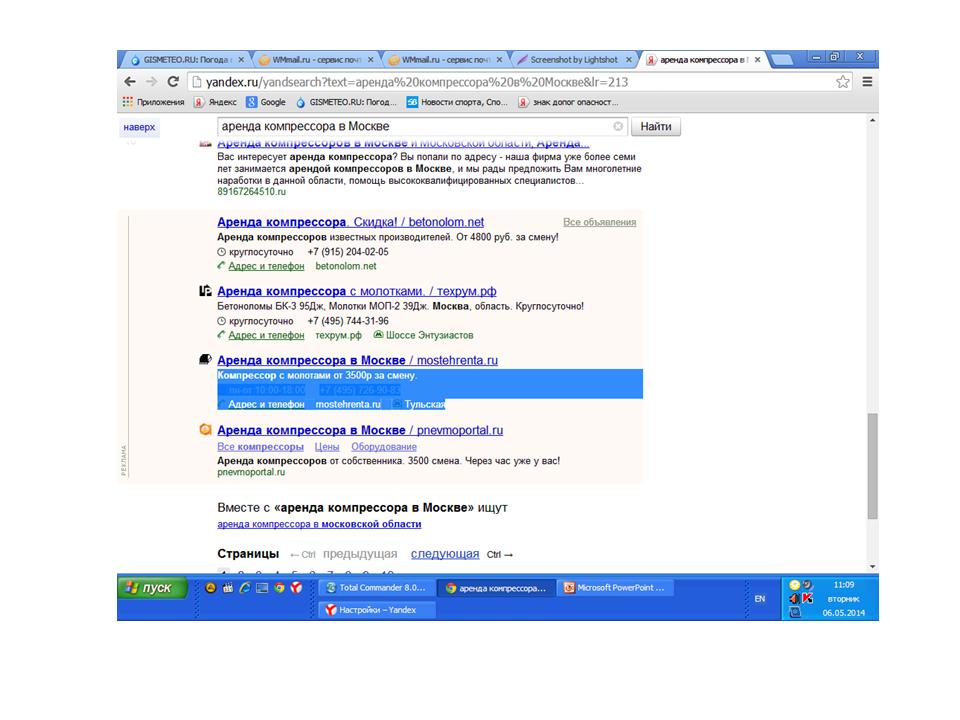
Task: Switch to Total Commander on the taskbar
Action: [x=377, y=588]
